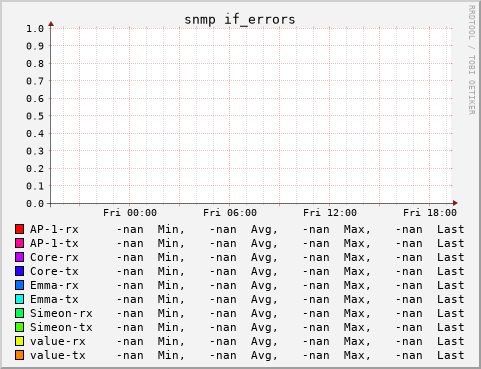Click the 'AP-1-tx' legend label
This screenshot has width=481, height=369.
[54, 243]
